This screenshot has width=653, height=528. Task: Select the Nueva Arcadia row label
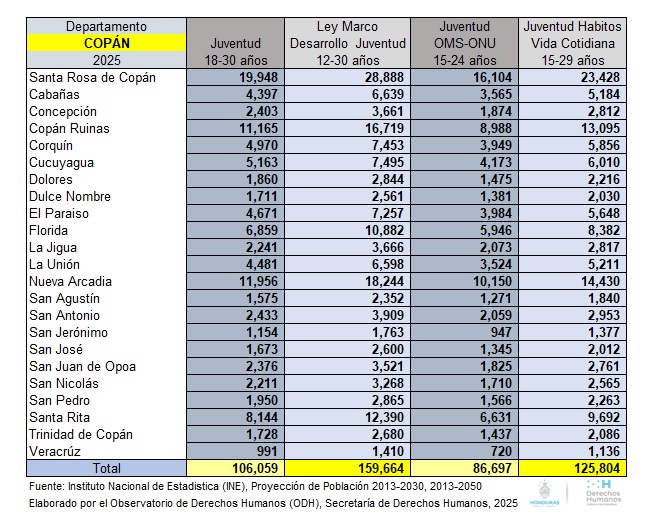pos(70,281)
